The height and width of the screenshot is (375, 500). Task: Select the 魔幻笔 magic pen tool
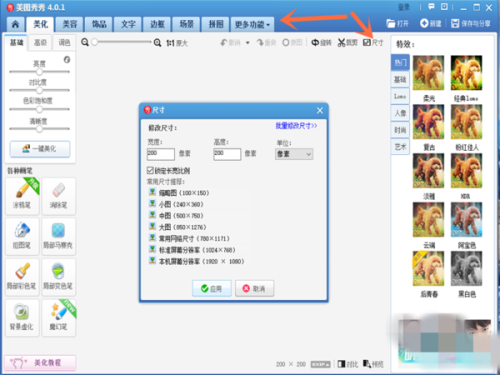59,318
